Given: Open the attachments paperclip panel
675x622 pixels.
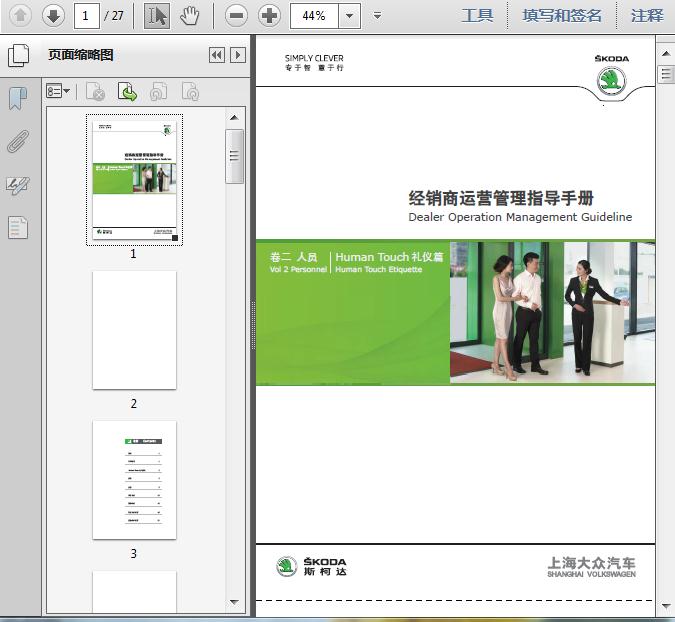Looking at the screenshot, I should pos(18,142).
